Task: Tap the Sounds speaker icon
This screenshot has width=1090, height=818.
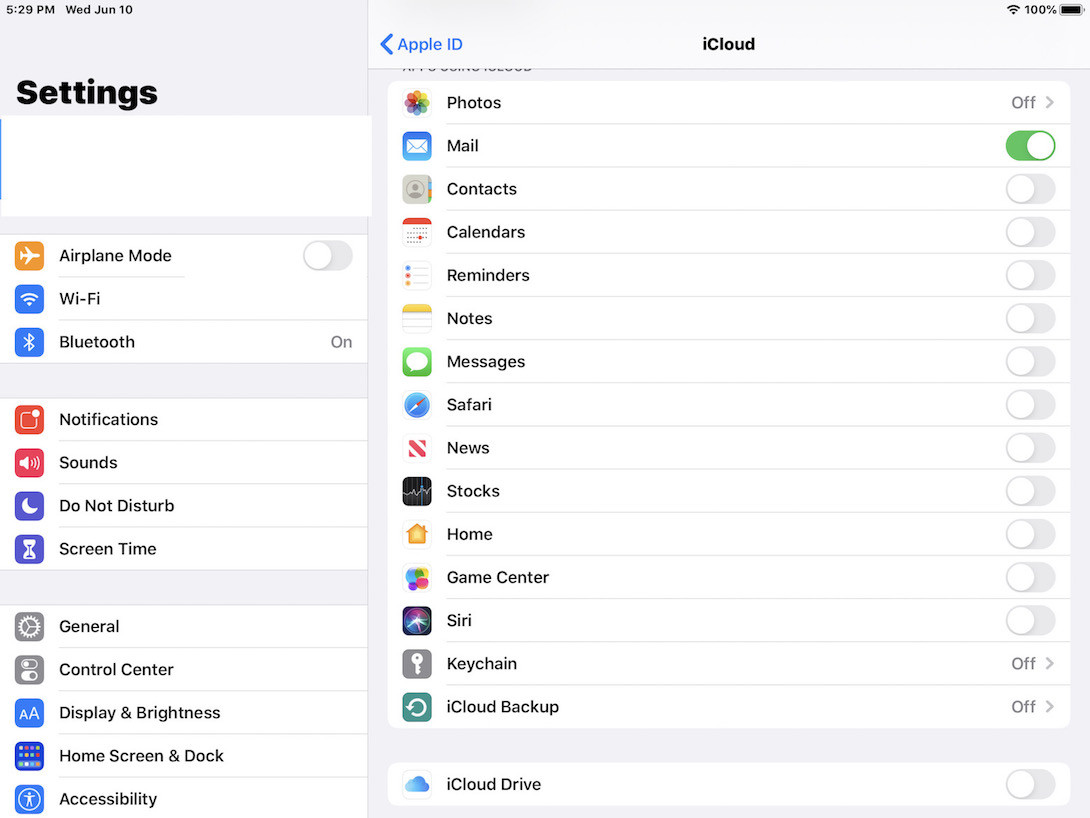Action: coord(29,463)
